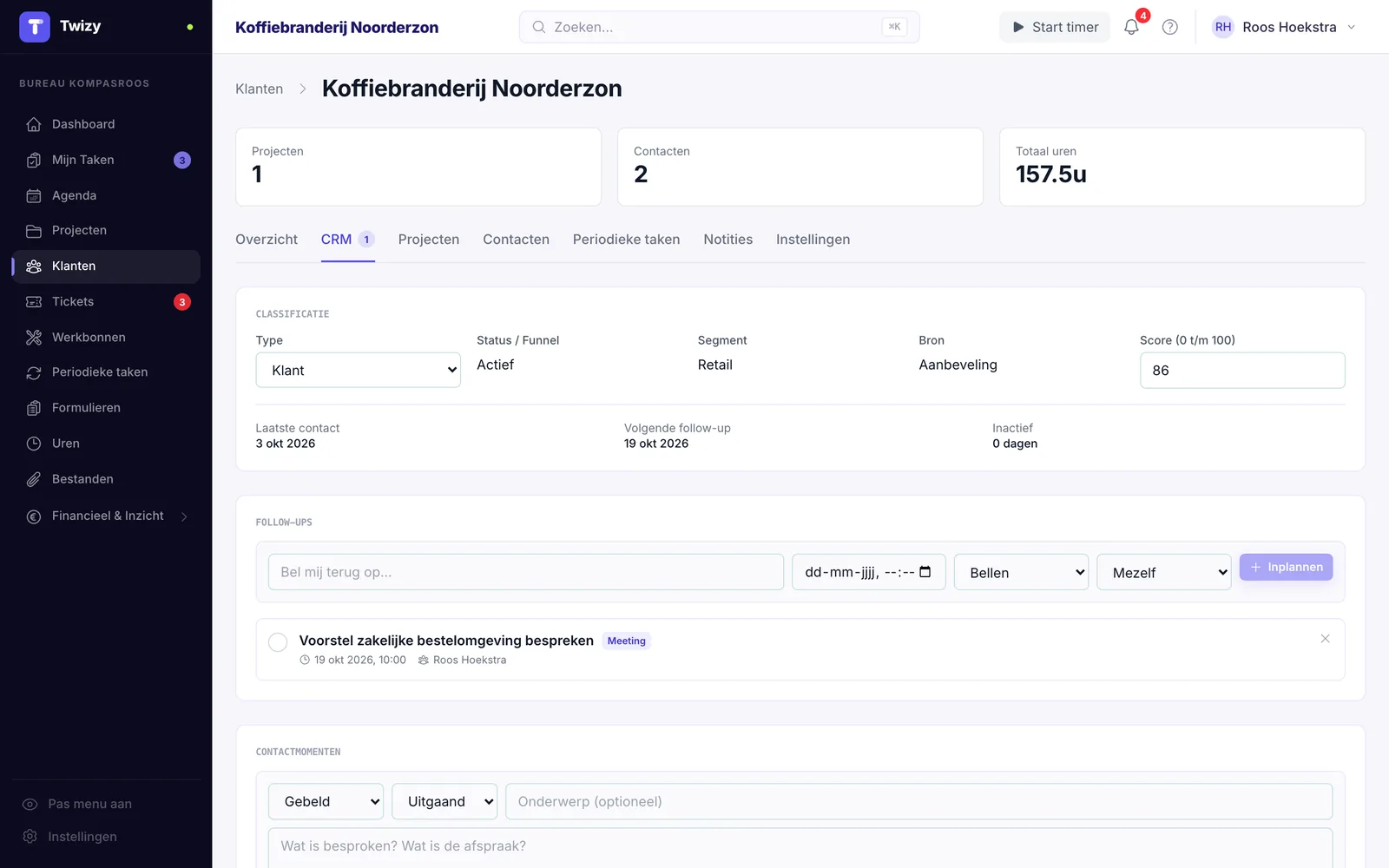Open the notifications bell
This screenshot has height=868, width=1389.
click(1131, 27)
